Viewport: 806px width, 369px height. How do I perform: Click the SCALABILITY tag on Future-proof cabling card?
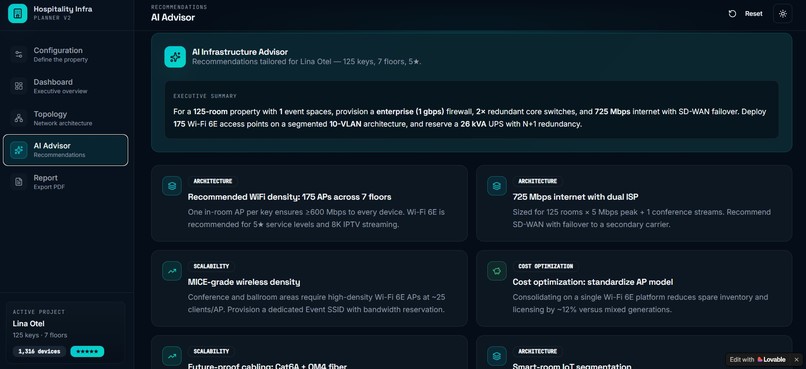(211, 351)
